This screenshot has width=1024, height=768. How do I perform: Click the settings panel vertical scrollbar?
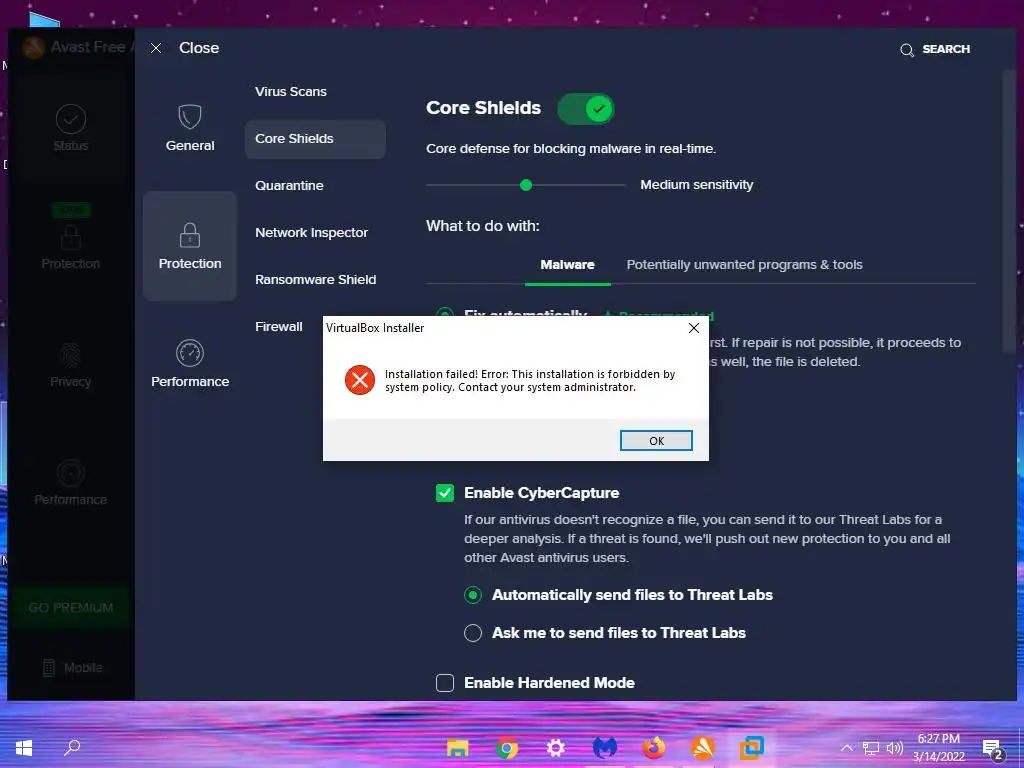click(1008, 212)
